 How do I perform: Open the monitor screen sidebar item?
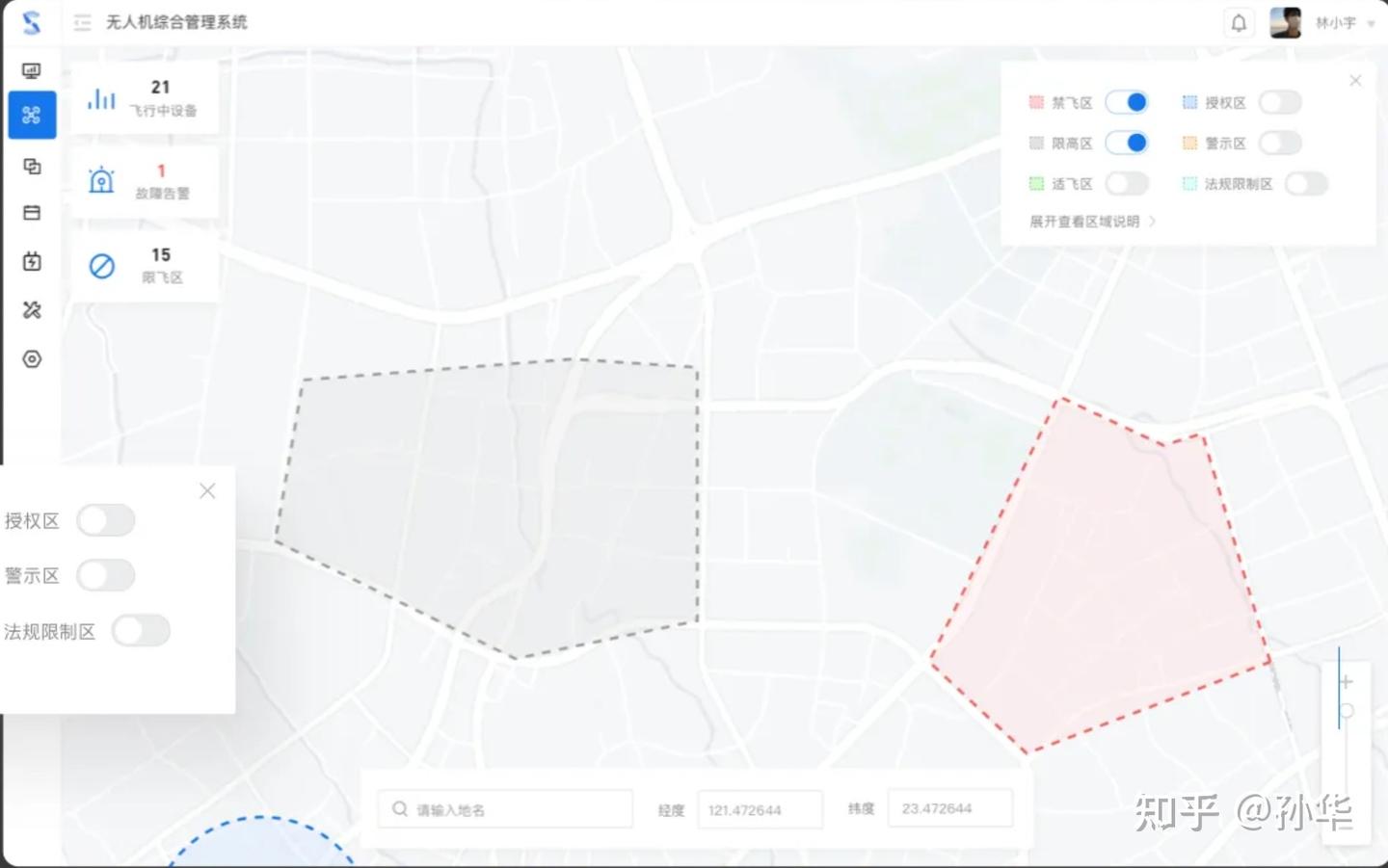[32, 70]
